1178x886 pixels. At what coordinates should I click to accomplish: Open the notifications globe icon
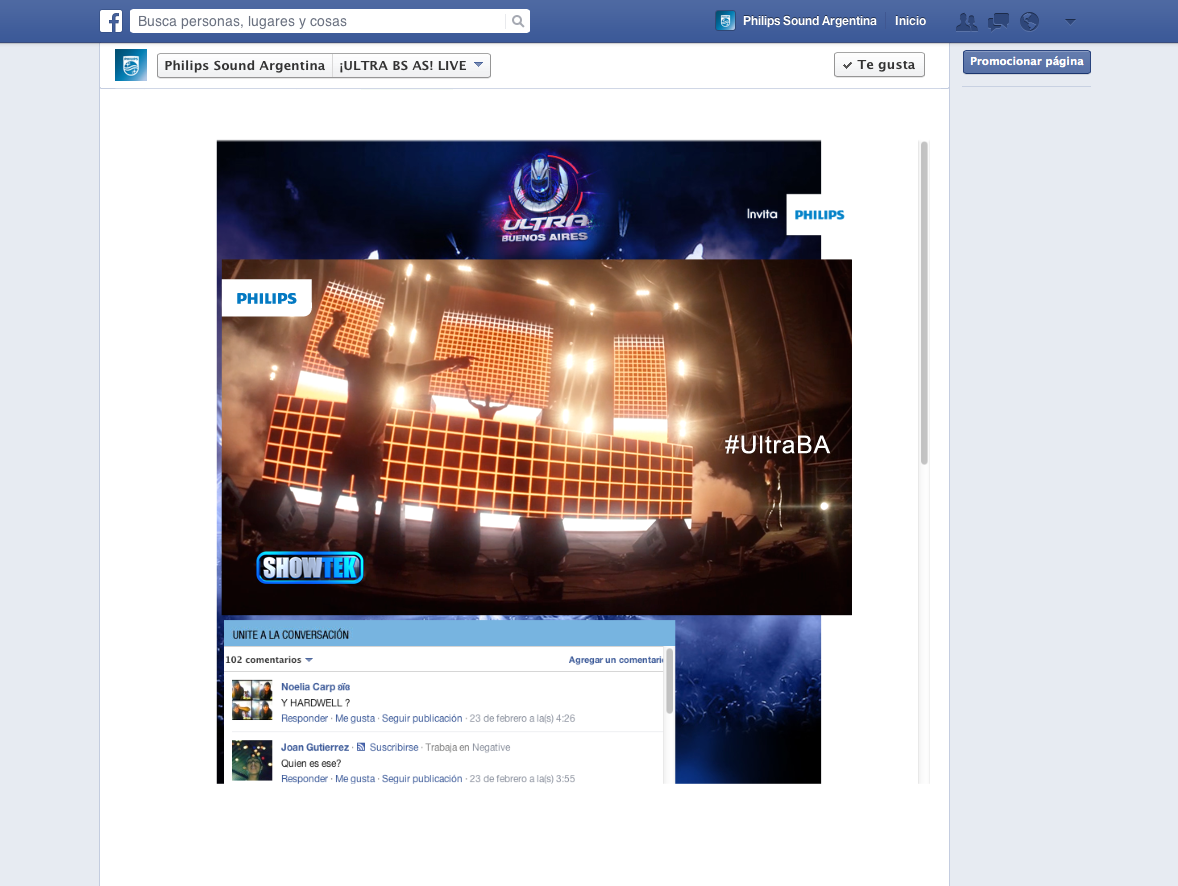(x=1029, y=22)
